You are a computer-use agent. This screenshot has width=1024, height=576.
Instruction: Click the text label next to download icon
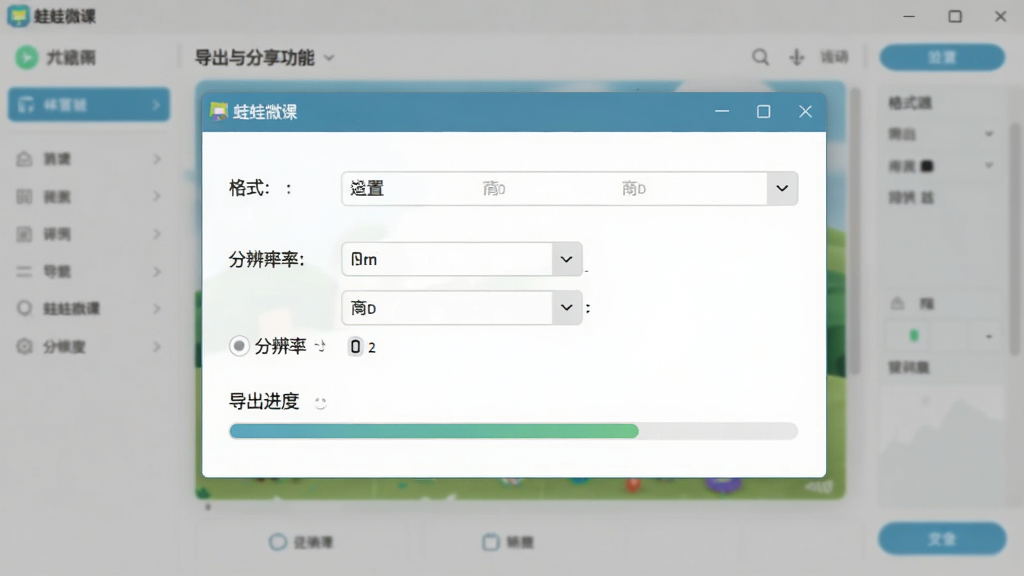[x=834, y=57]
